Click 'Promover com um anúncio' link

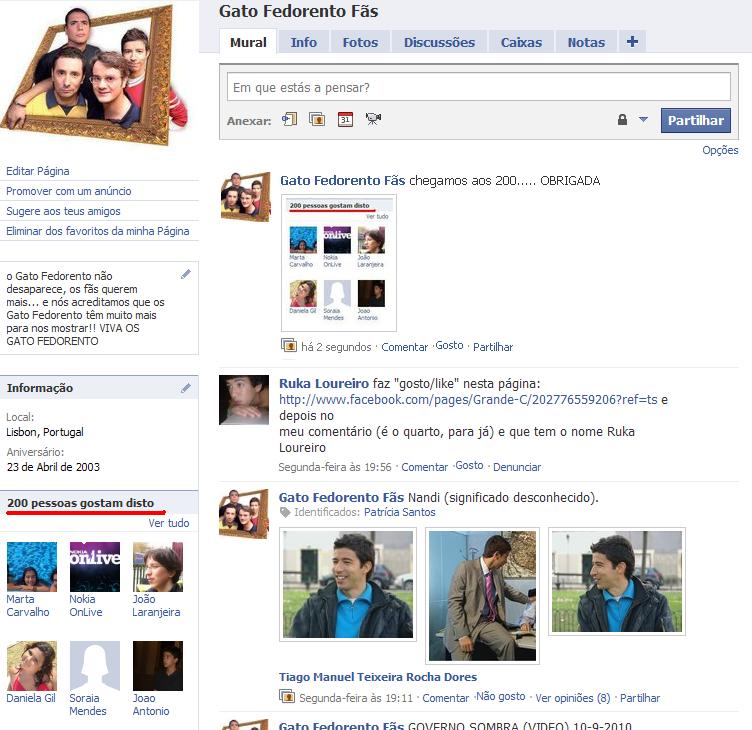pos(69,191)
